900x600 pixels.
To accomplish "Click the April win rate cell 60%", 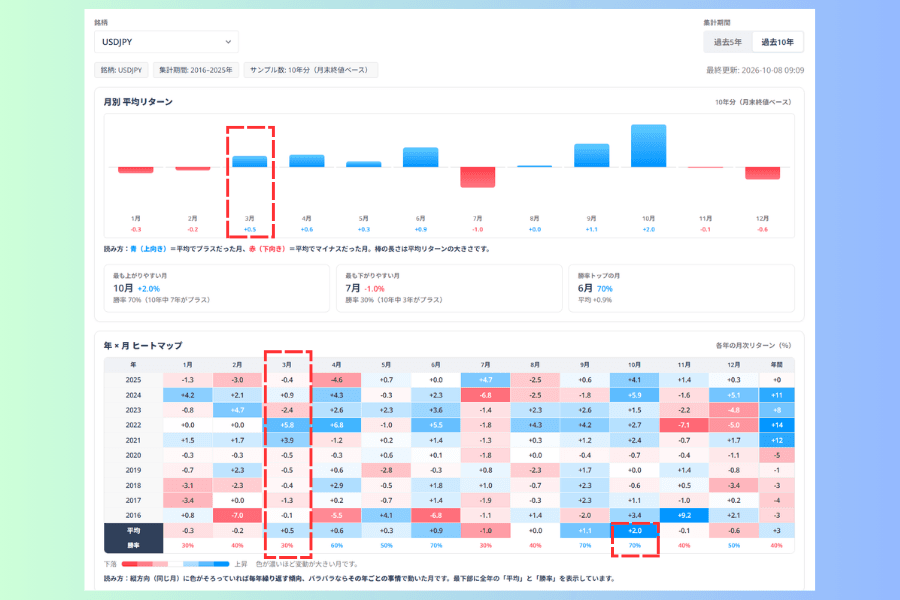I will point(336,545).
